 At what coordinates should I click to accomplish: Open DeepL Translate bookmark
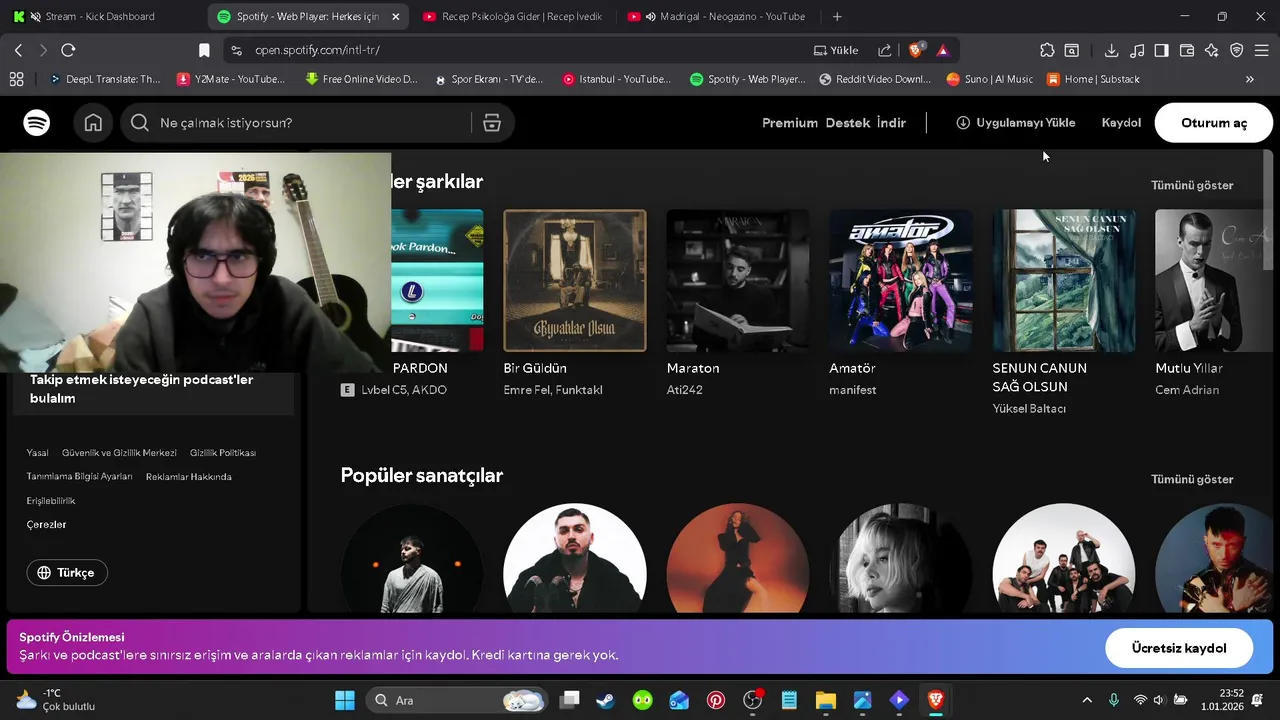pyautogui.click(x=105, y=79)
